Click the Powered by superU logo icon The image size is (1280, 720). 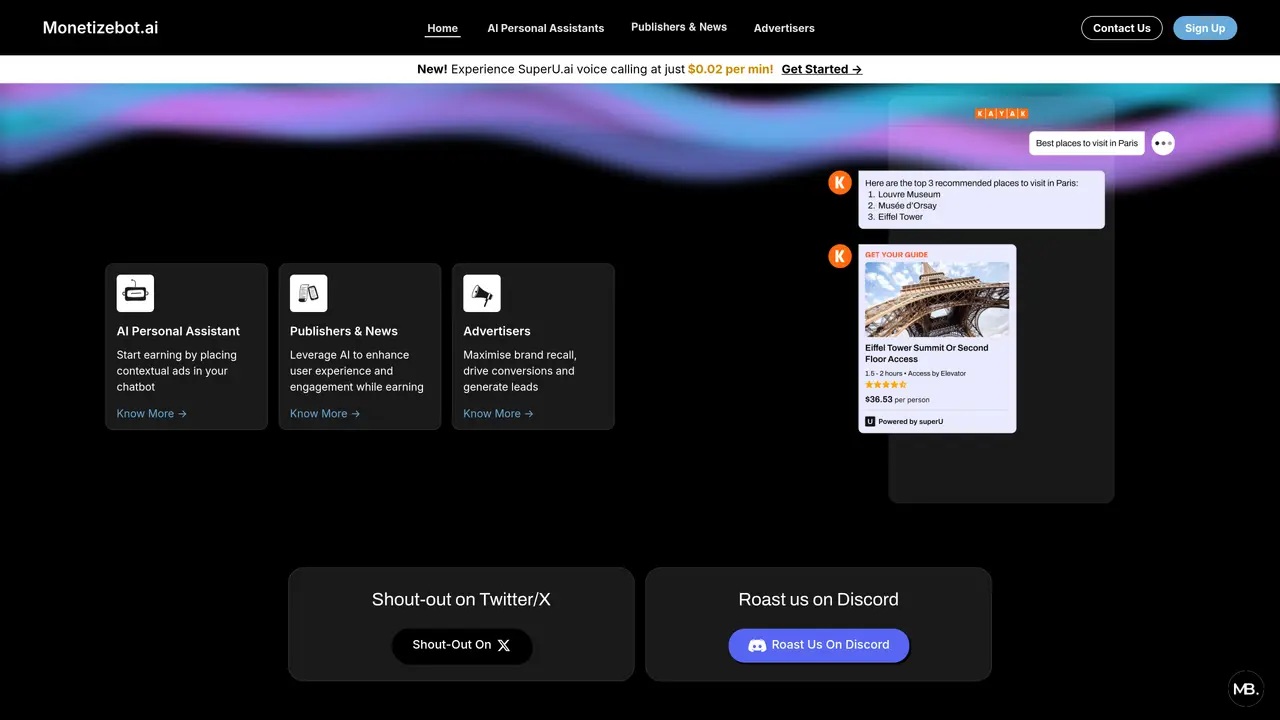870,421
